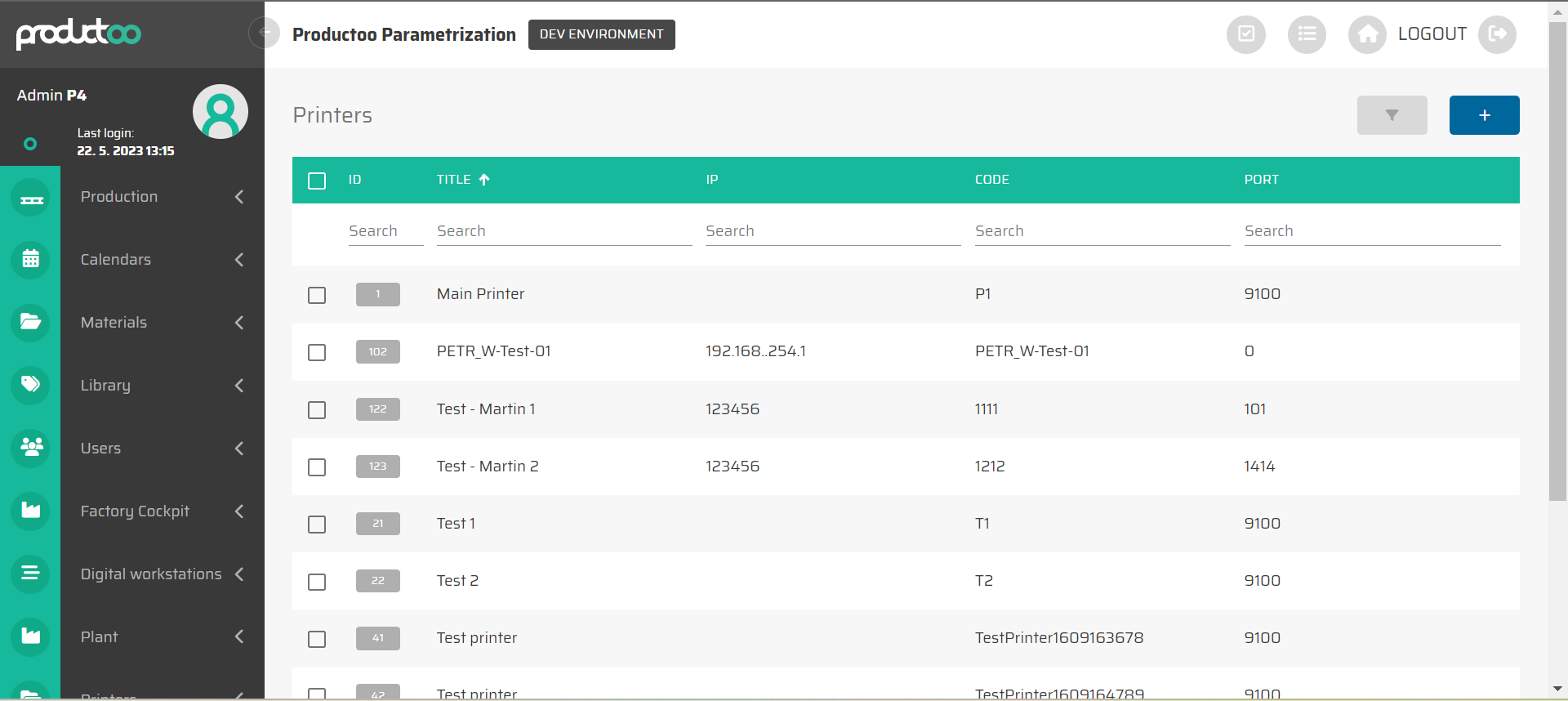Click the blue add printer plus button
This screenshot has height=701, width=1568.
pos(1484,115)
